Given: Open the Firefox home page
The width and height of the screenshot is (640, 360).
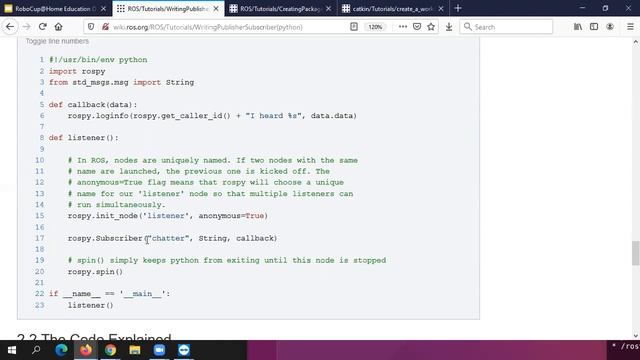Looking at the screenshot, I should tap(58, 27).
